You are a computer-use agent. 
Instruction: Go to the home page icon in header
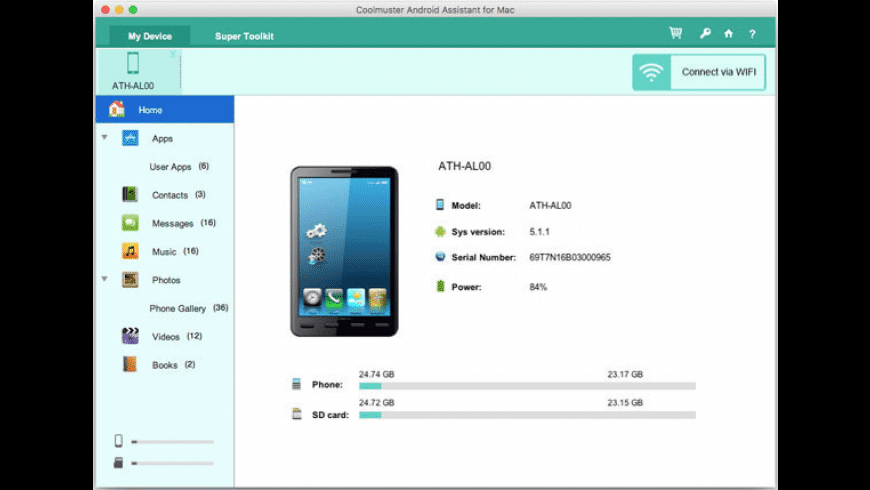[x=729, y=34]
